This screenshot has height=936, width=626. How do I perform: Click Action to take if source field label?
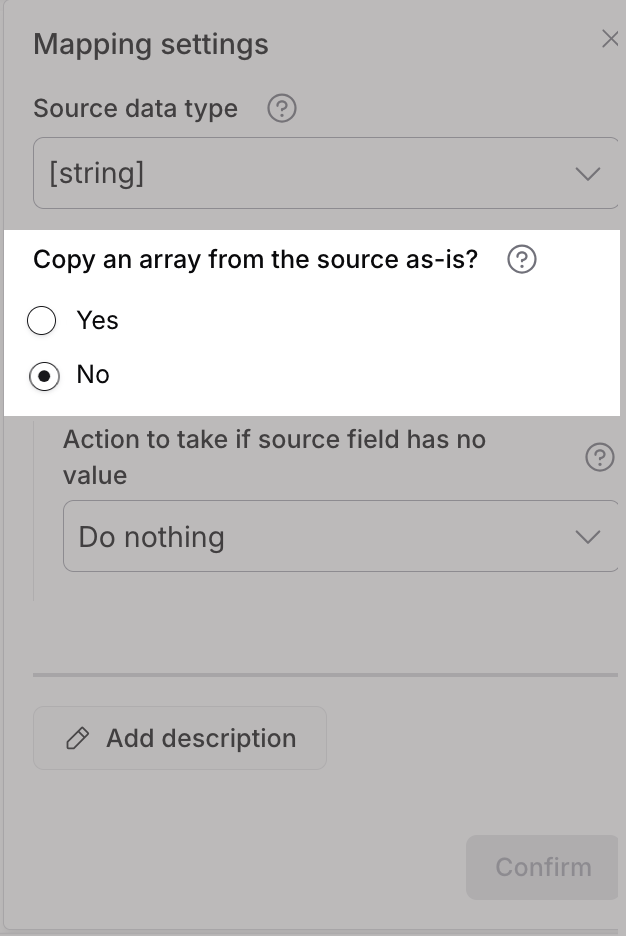click(275, 457)
